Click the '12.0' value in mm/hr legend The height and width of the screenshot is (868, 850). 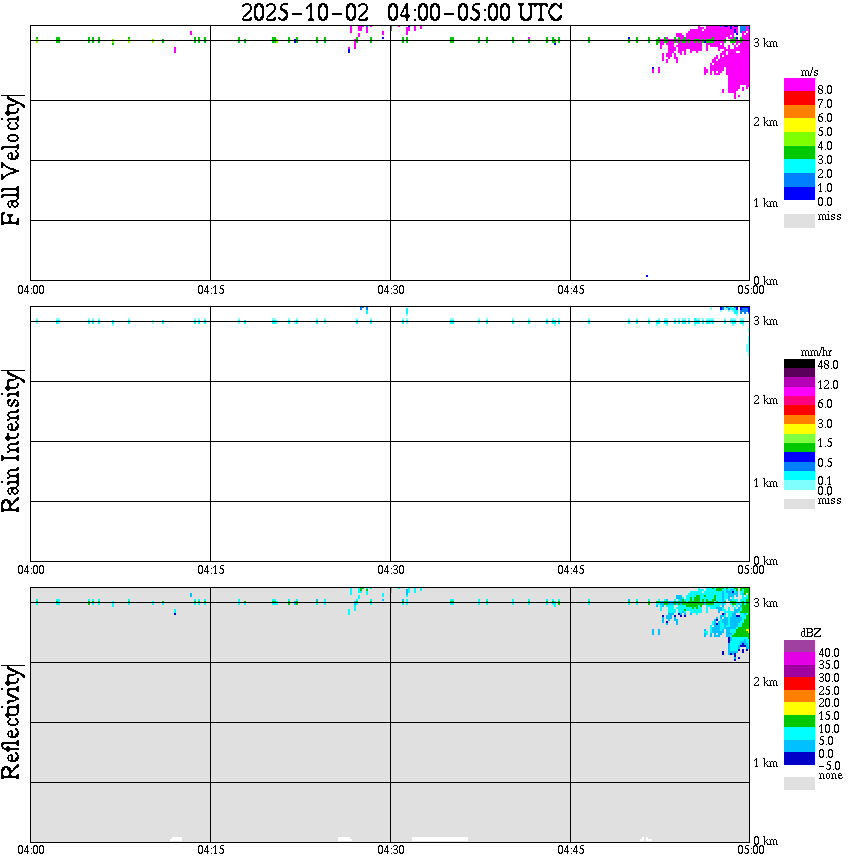(828, 385)
